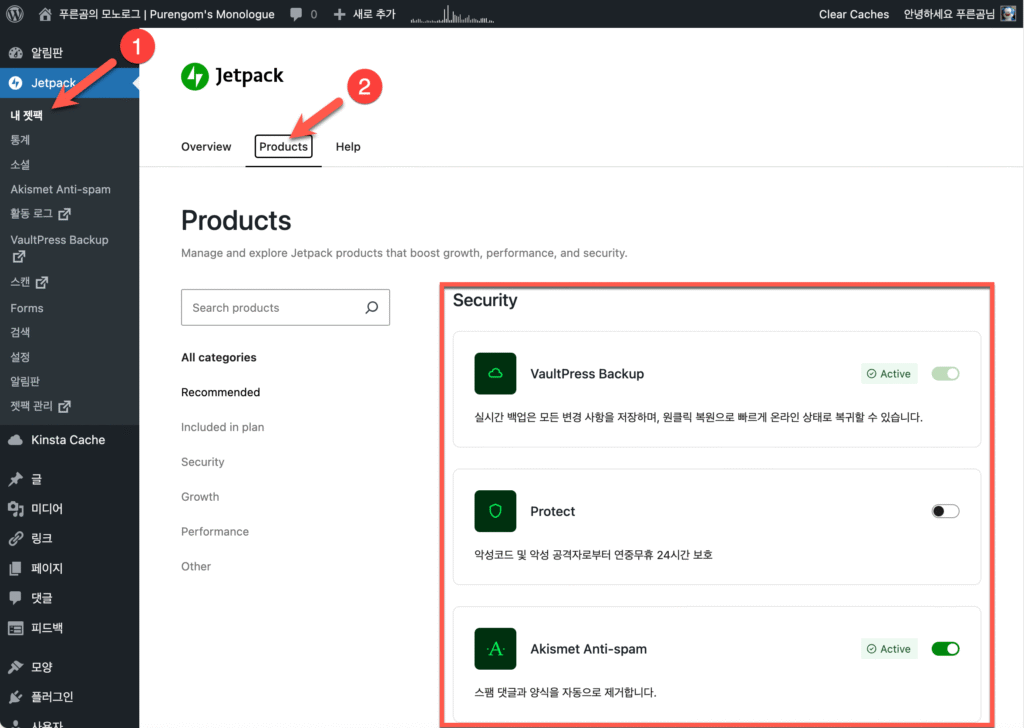1024x728 pixels.
Task: Open the Help tab
Action: pyautogui.click(x=348, y=147)
